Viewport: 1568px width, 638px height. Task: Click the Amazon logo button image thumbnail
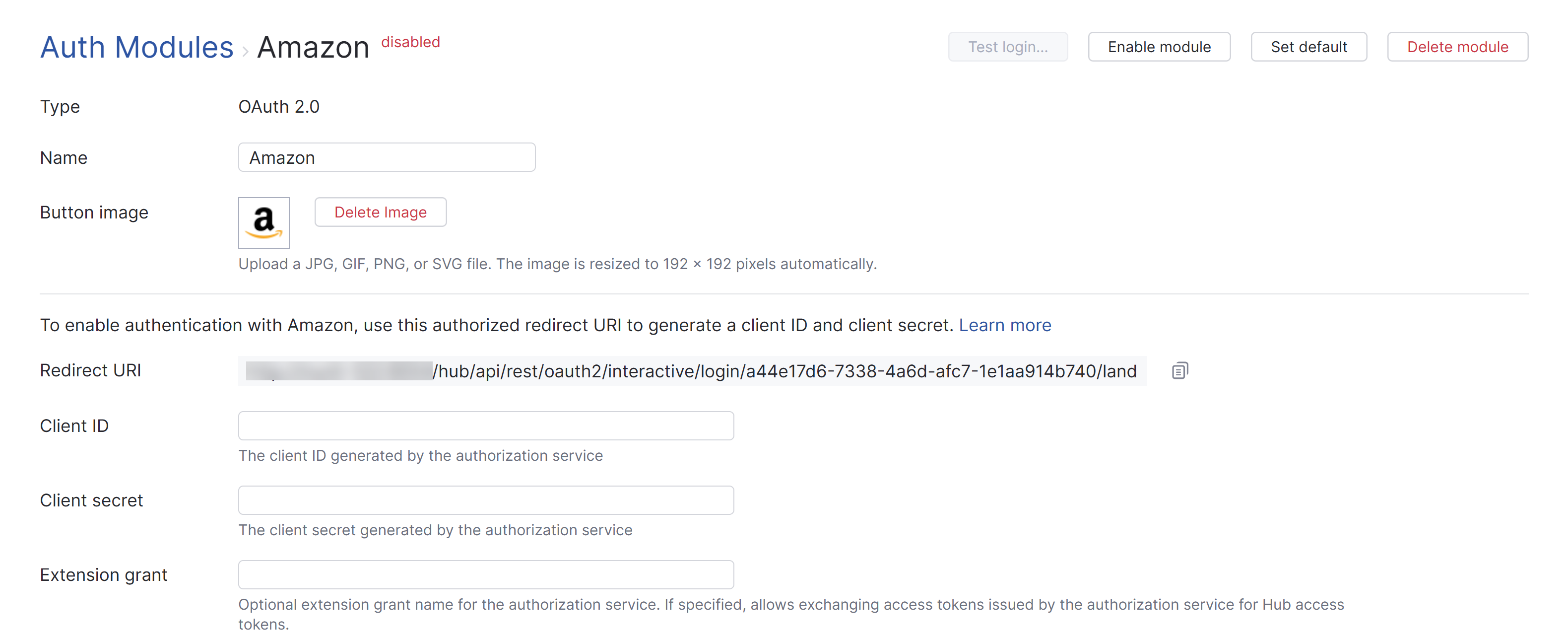point(263,223)
